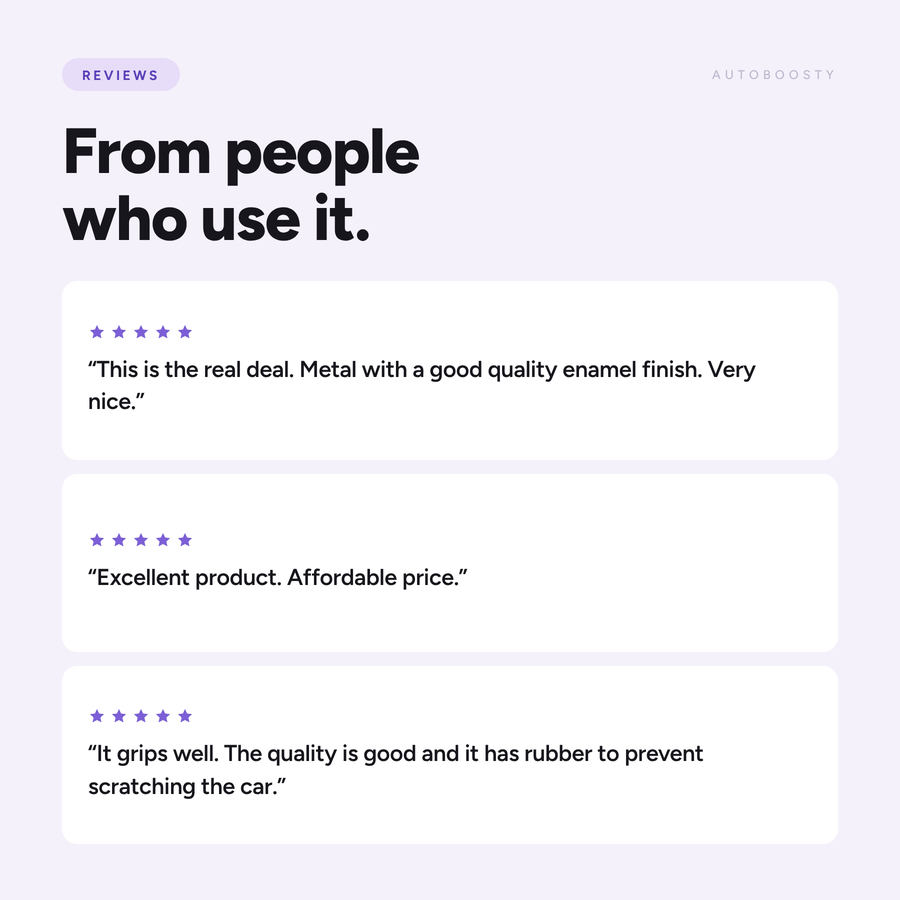Click the middle star of the Excellent product review

(x=141, y=540)
